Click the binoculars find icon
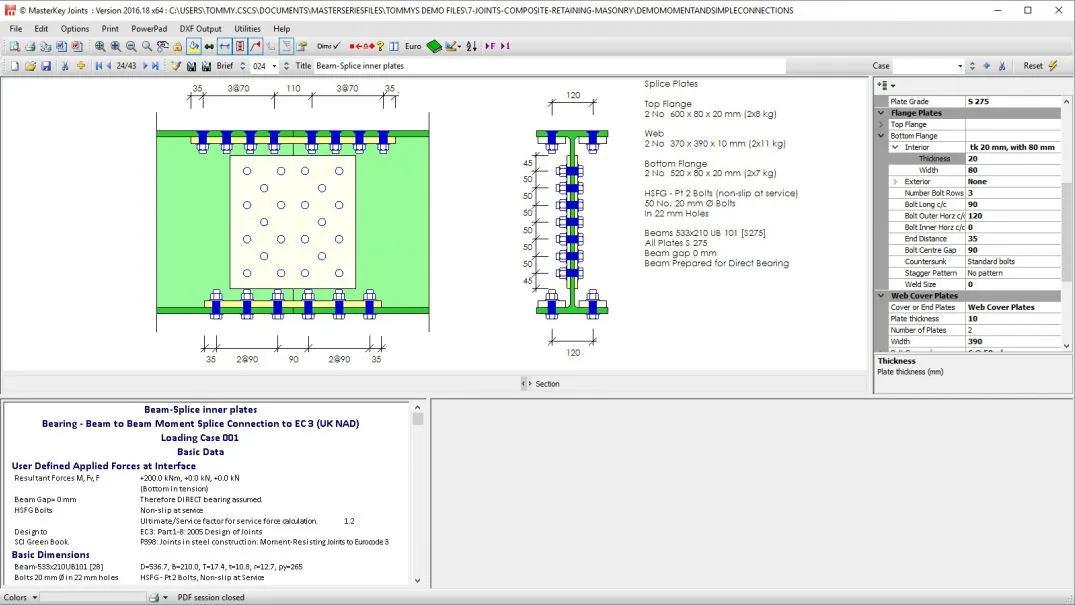This screenshot has width=1075, height=605. click(209, 46)
